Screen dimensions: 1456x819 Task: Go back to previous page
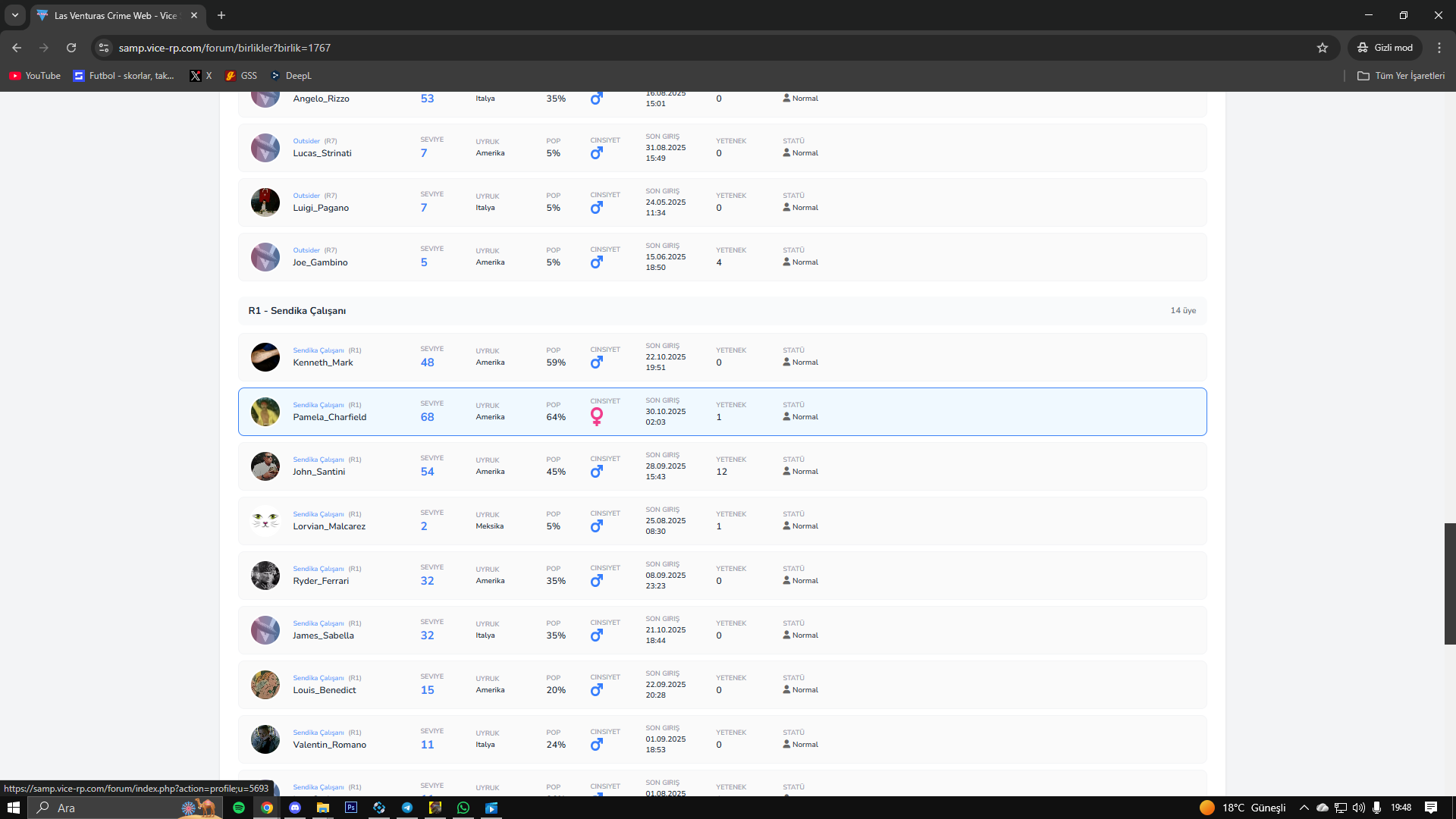pyautogui.click(x=17, y=48)
